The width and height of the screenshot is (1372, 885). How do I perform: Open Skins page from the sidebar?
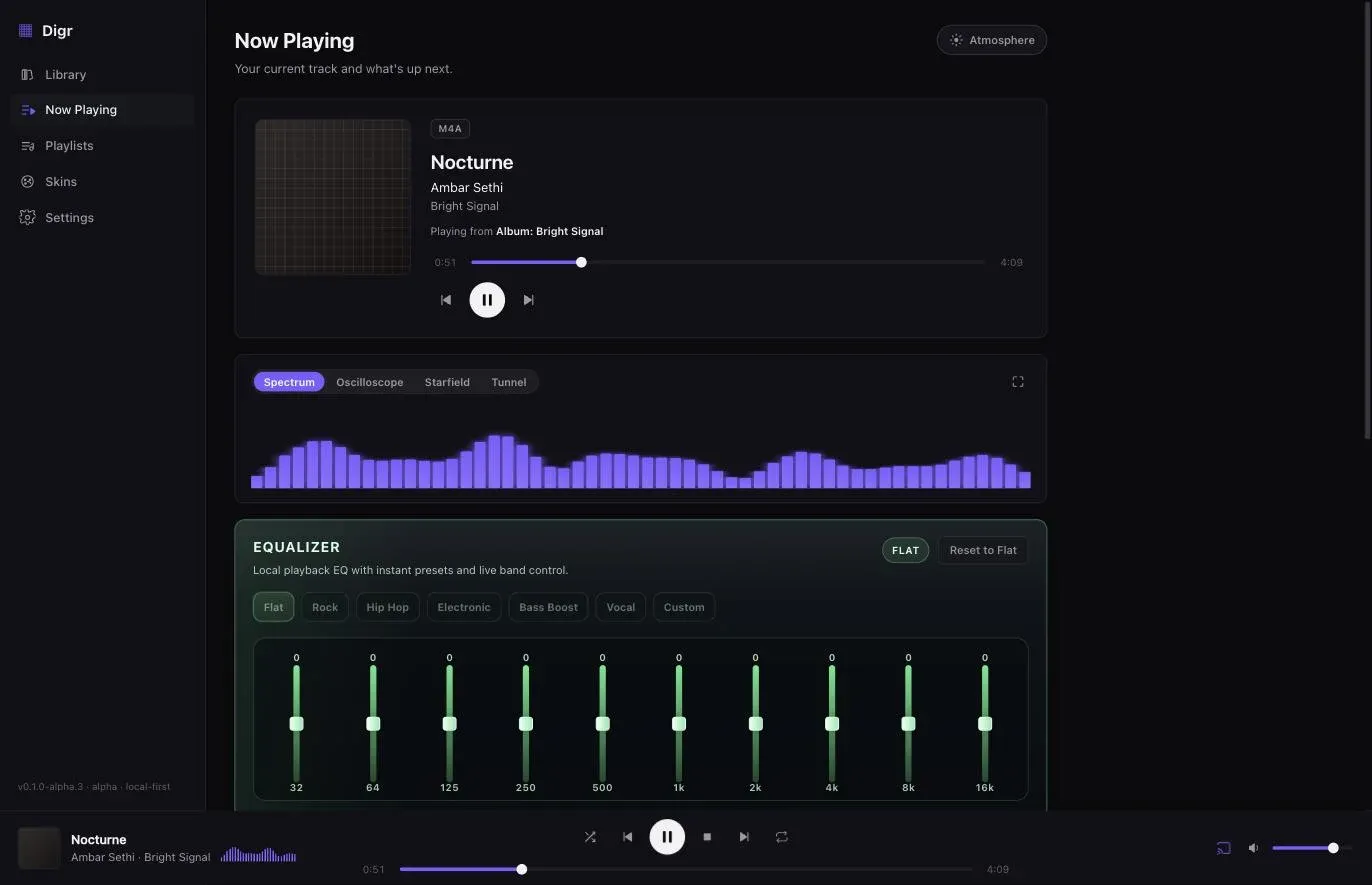pos(102,182)
